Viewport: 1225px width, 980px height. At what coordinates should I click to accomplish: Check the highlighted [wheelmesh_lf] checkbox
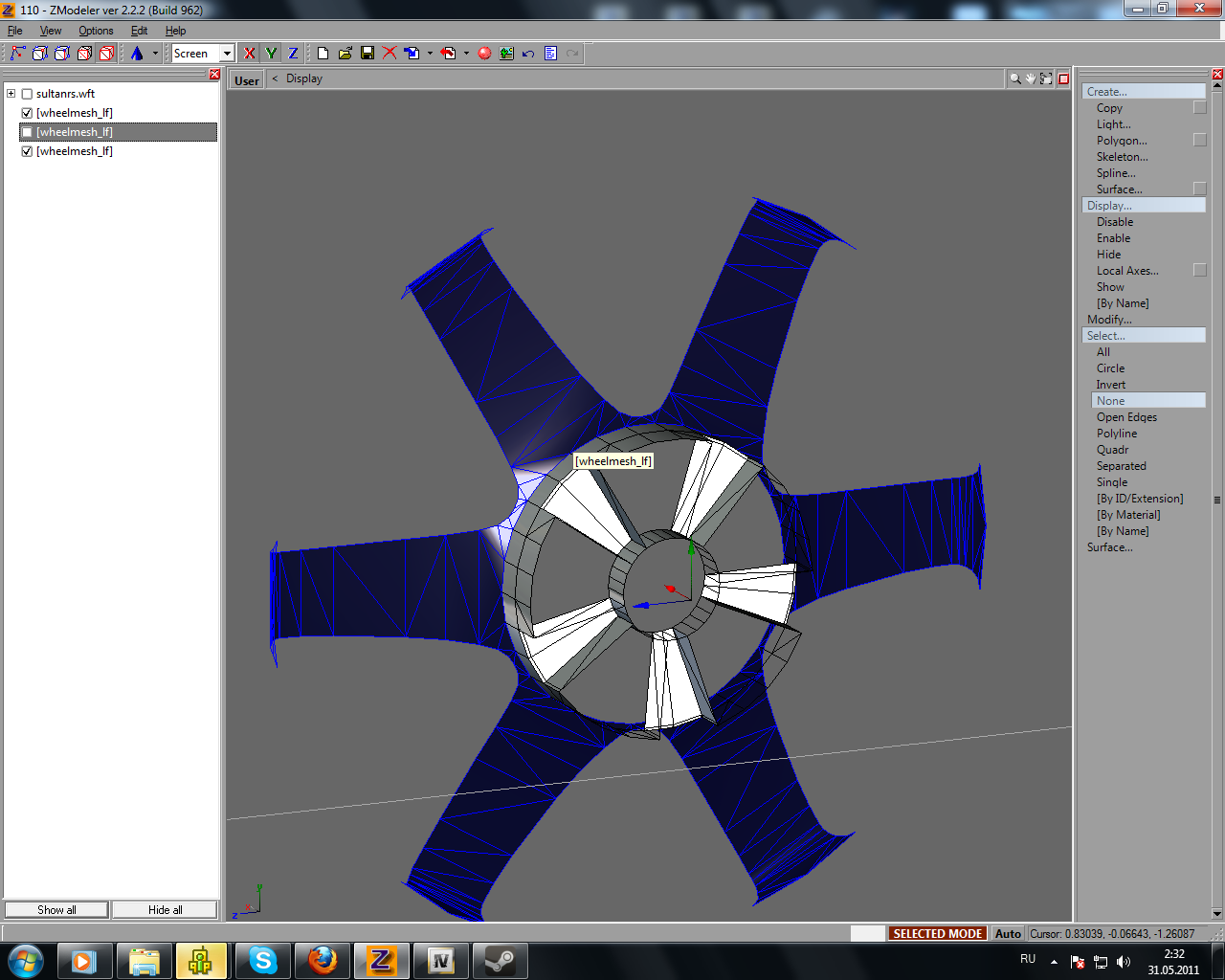coord(27,132)
